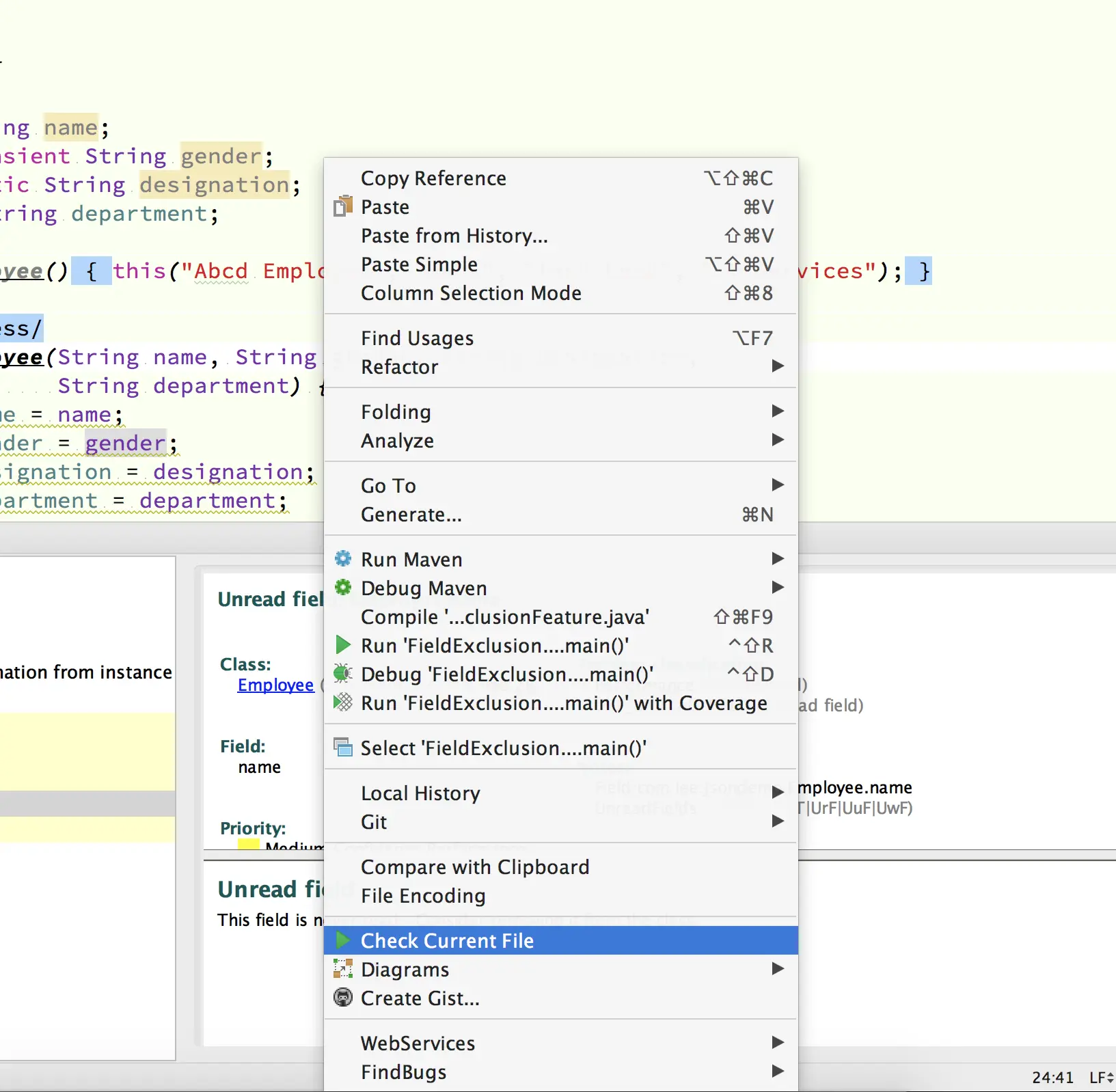Click the Check Current File green arrow icon

tap(342, 940)
